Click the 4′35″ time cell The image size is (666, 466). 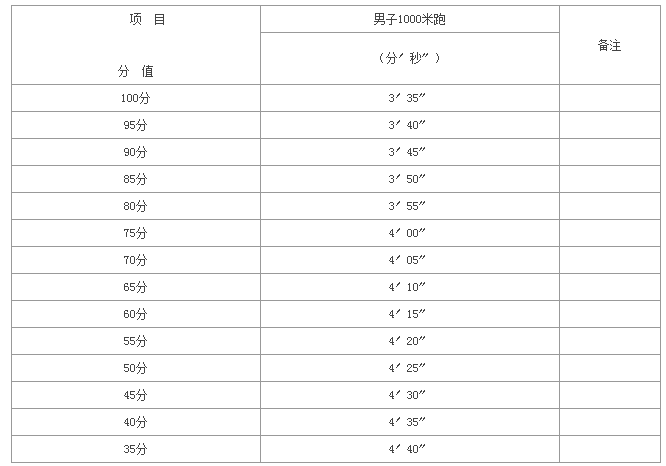point(409,422)
